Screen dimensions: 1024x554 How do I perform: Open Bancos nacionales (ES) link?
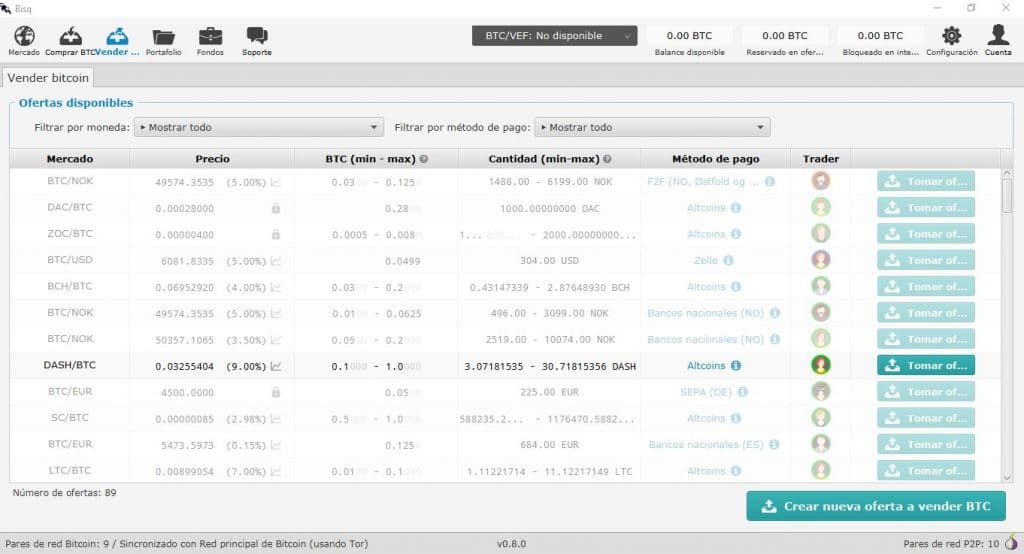(706, 444)
